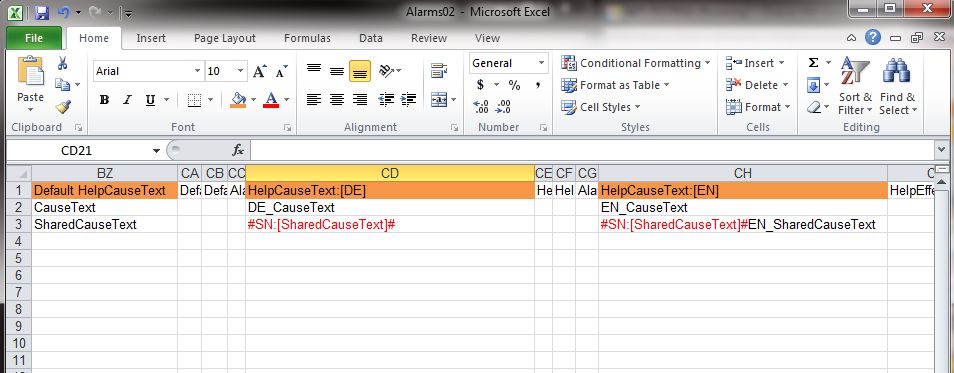Apply Comma Style format
The image size is (954, 373).
[538, 85]
